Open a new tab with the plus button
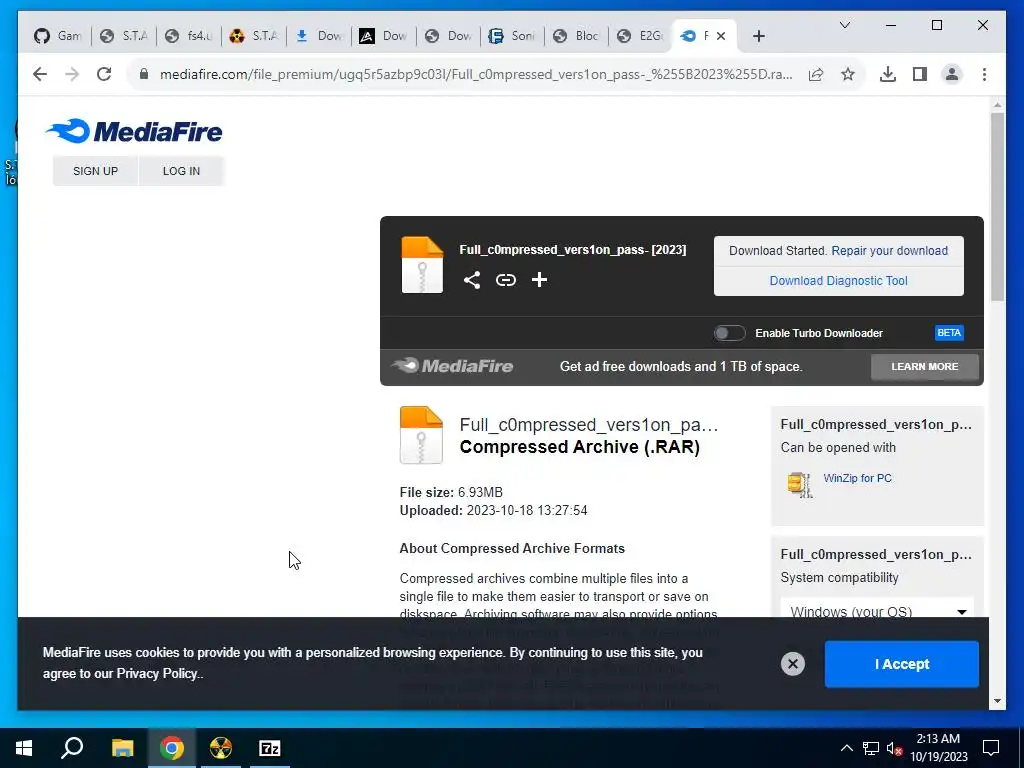 (758, 36)
